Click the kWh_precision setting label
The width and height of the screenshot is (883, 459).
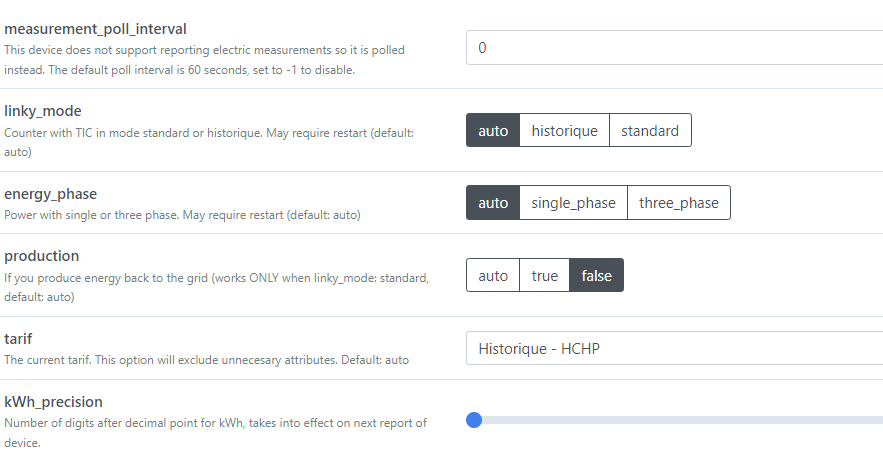pyautogui.click(x=53, y=402)
